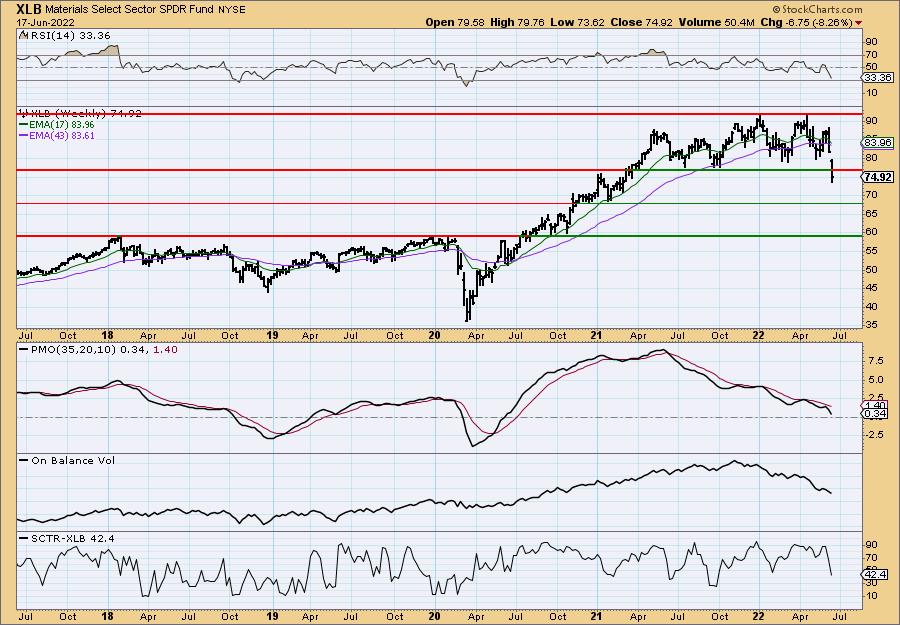
Task: Click the green line swatch beside EMA(17)
Action: pos(24,125)
